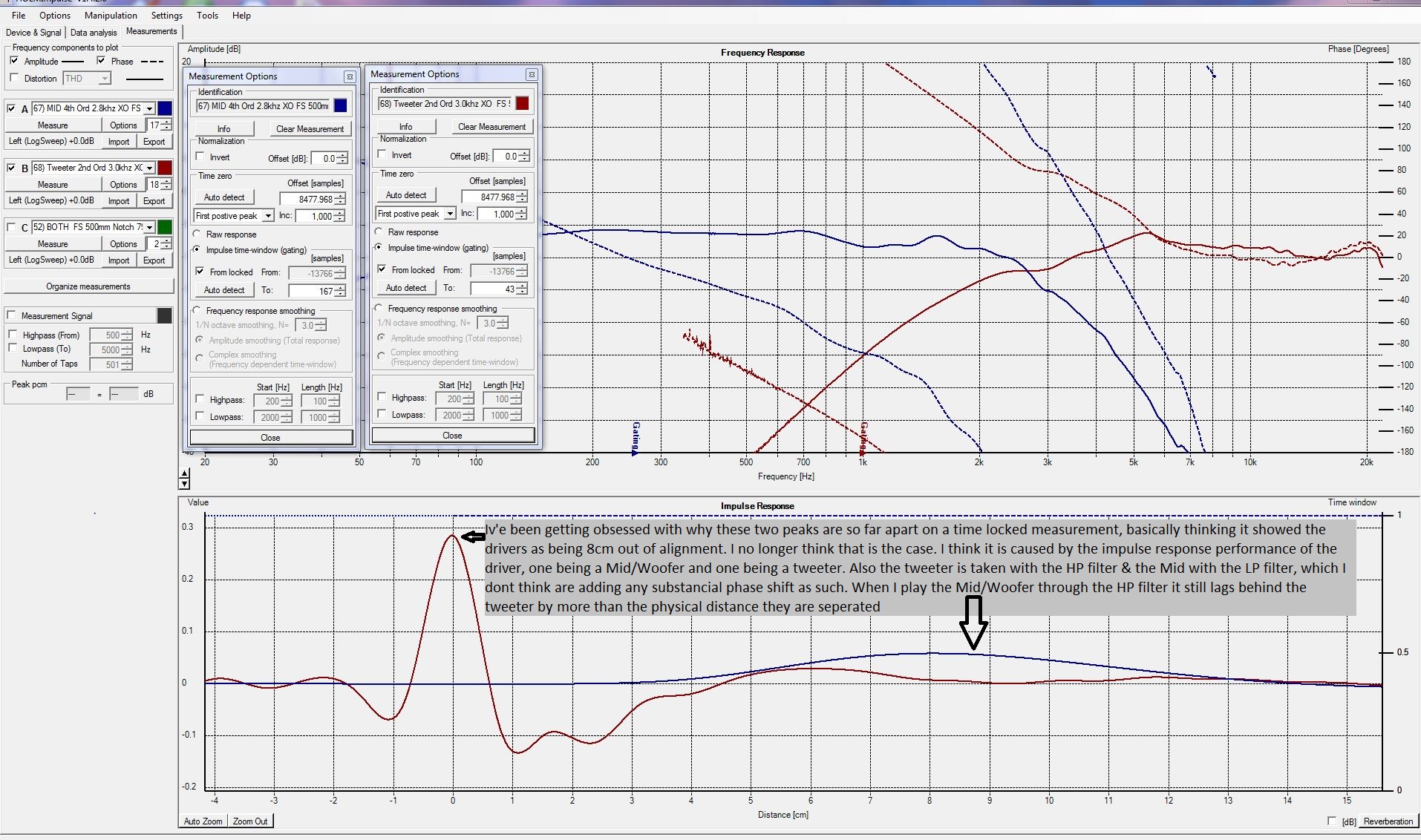Adjust gating To value spinner in Tweeter options
This screenshot has width=1421, height=840.
click(x=522, y=288)
